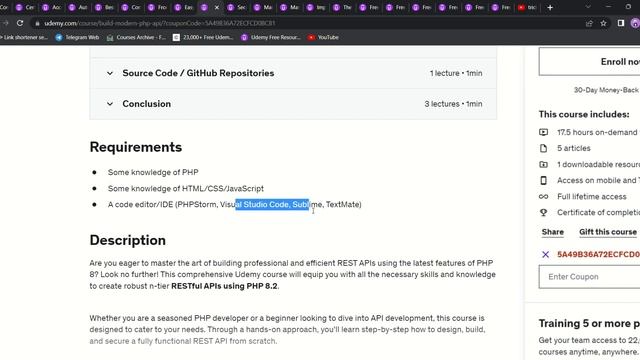This screenshot has width=640, height=360.
Task: Remove applied coupon with the X icon
Action: (x=545, y=254)
